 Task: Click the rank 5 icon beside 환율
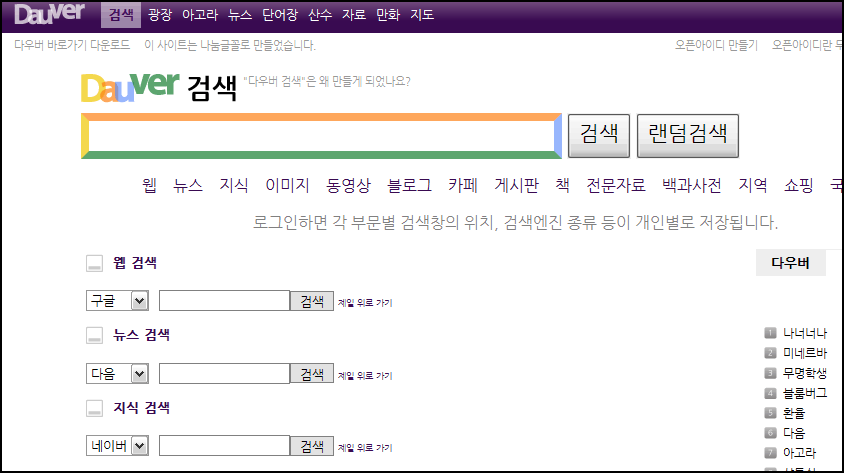click(770, 413)
